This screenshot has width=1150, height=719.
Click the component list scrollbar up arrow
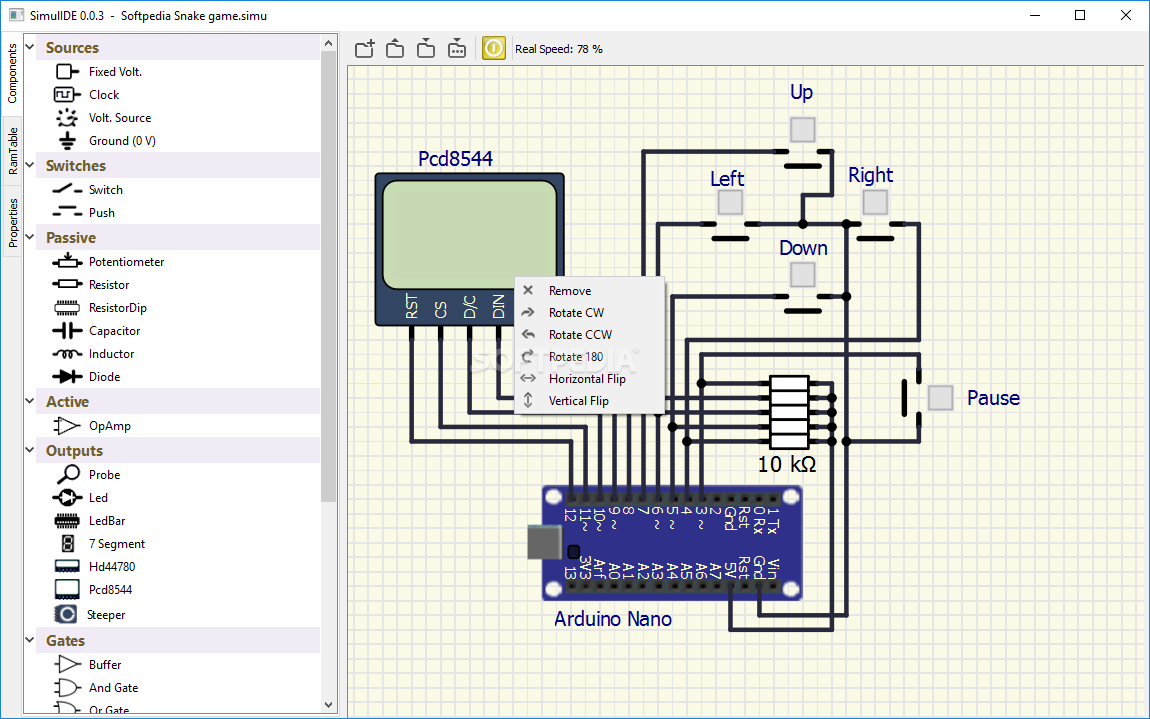coord(328,43)
